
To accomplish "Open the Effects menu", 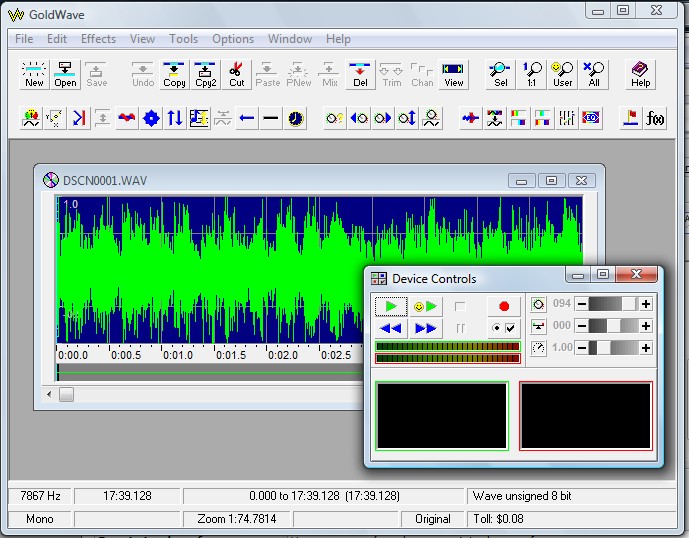I will (98, 39).
